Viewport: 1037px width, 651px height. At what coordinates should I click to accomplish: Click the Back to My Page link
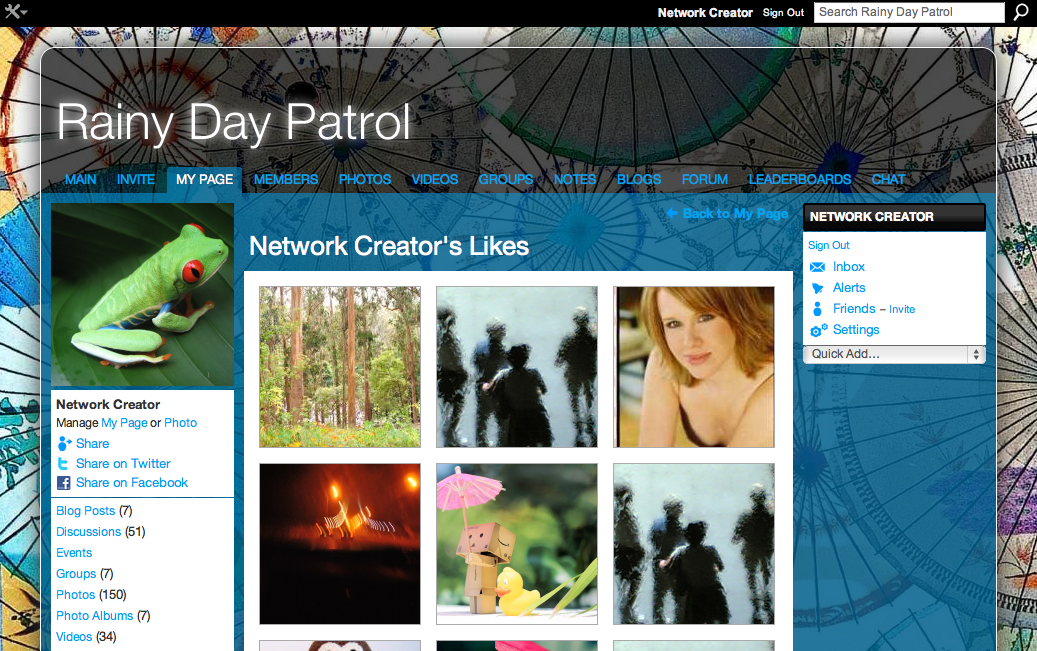(735, 213)
